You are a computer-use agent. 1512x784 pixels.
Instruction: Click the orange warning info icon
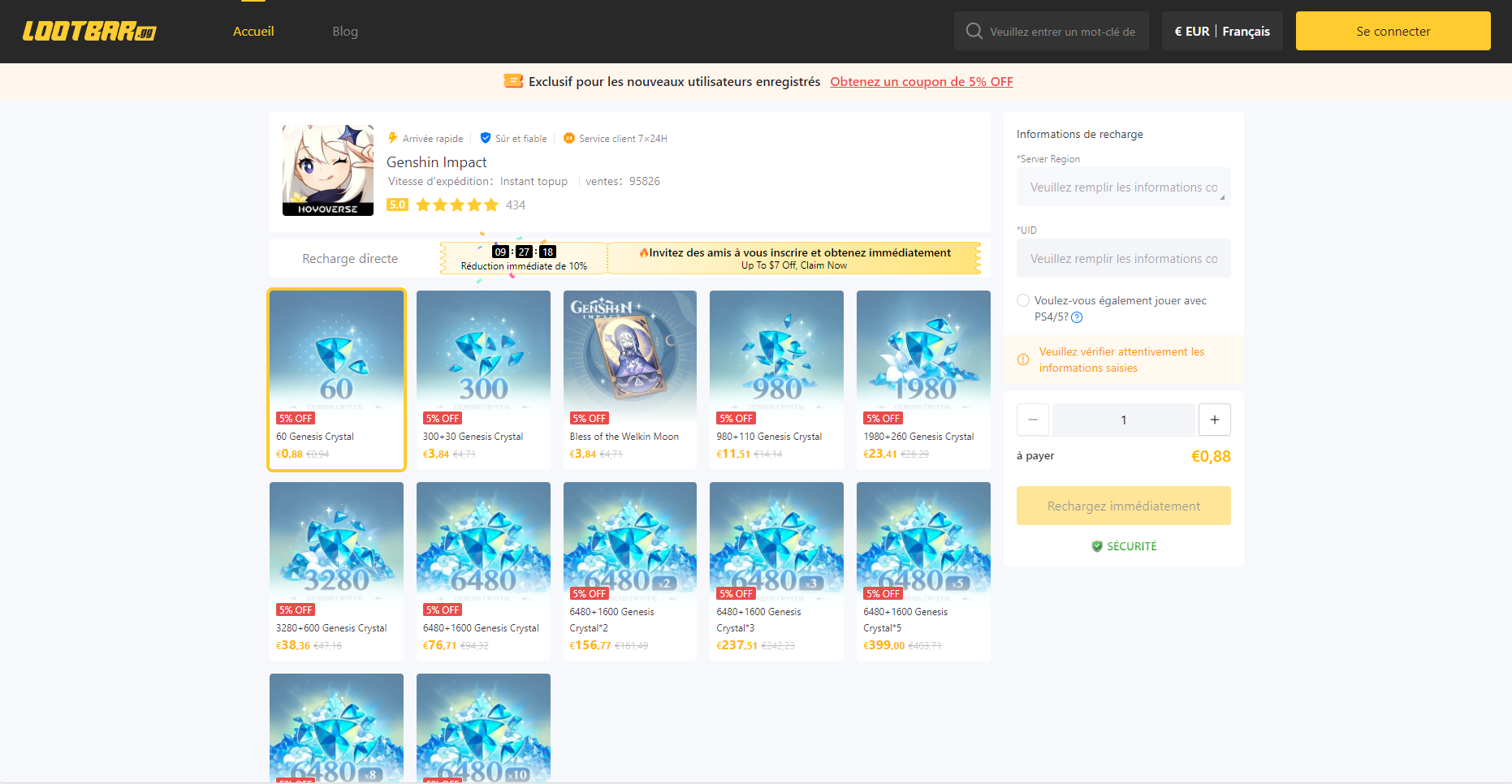click(1023, 360)
